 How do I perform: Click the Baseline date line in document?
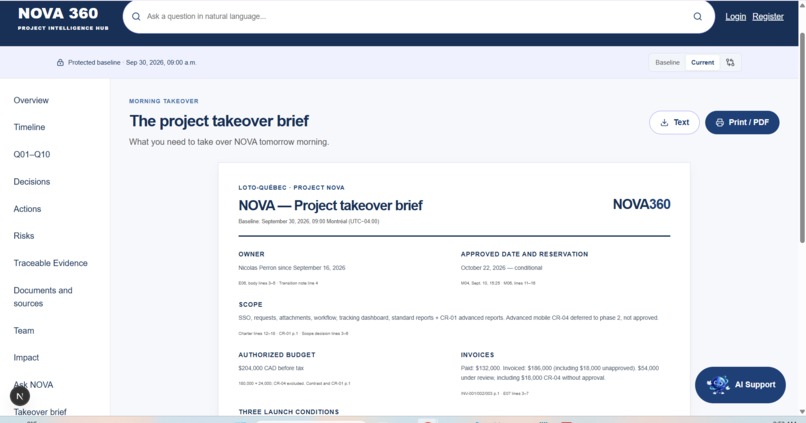(x=308, y=222)
